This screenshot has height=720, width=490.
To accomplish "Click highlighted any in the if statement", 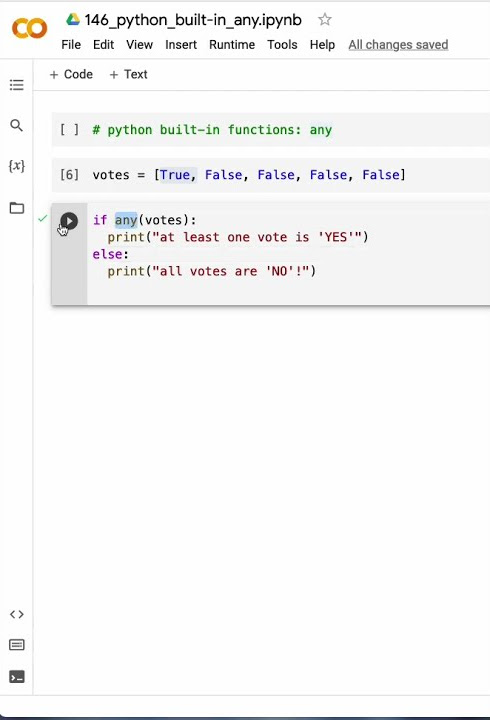I will click(x=126, y=220).
